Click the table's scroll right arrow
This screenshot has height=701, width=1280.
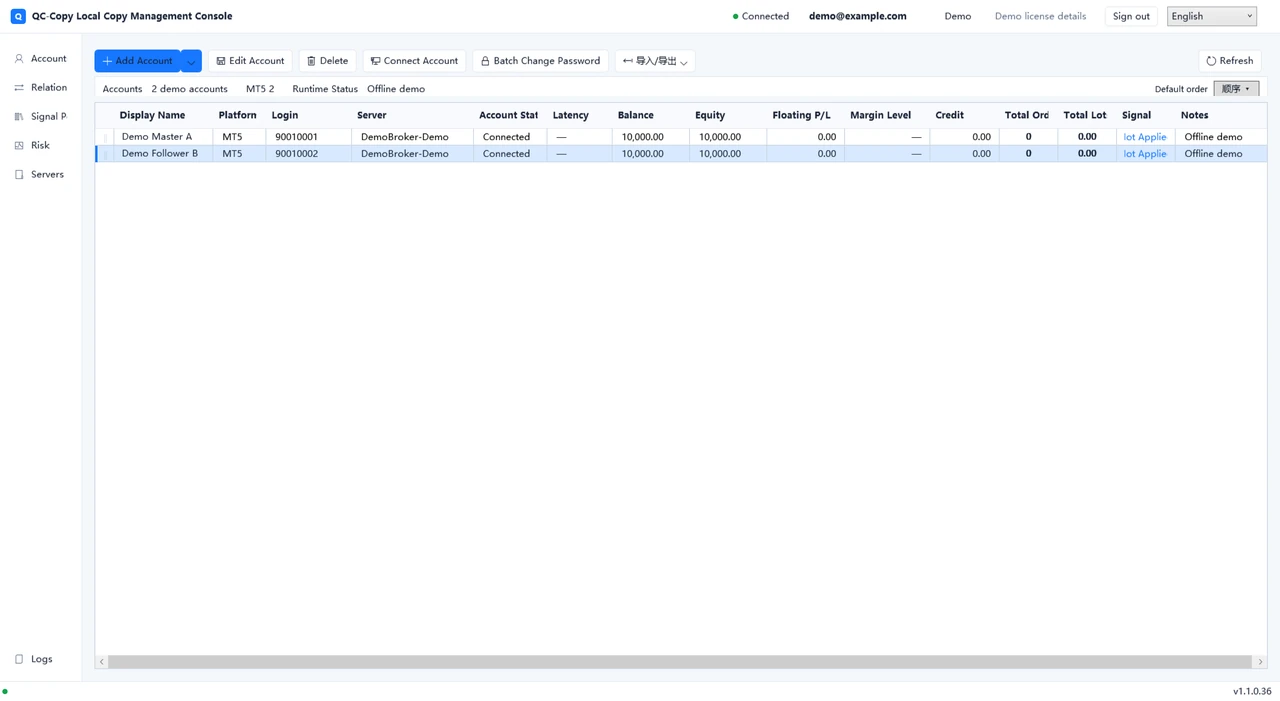(1260, 662)
